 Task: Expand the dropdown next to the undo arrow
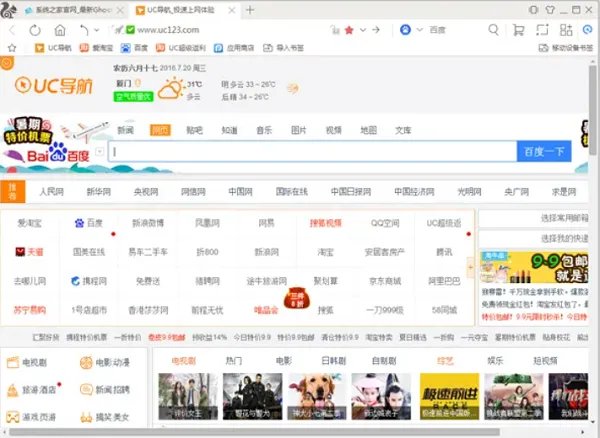pyautogui.click(x=96, y=30)
